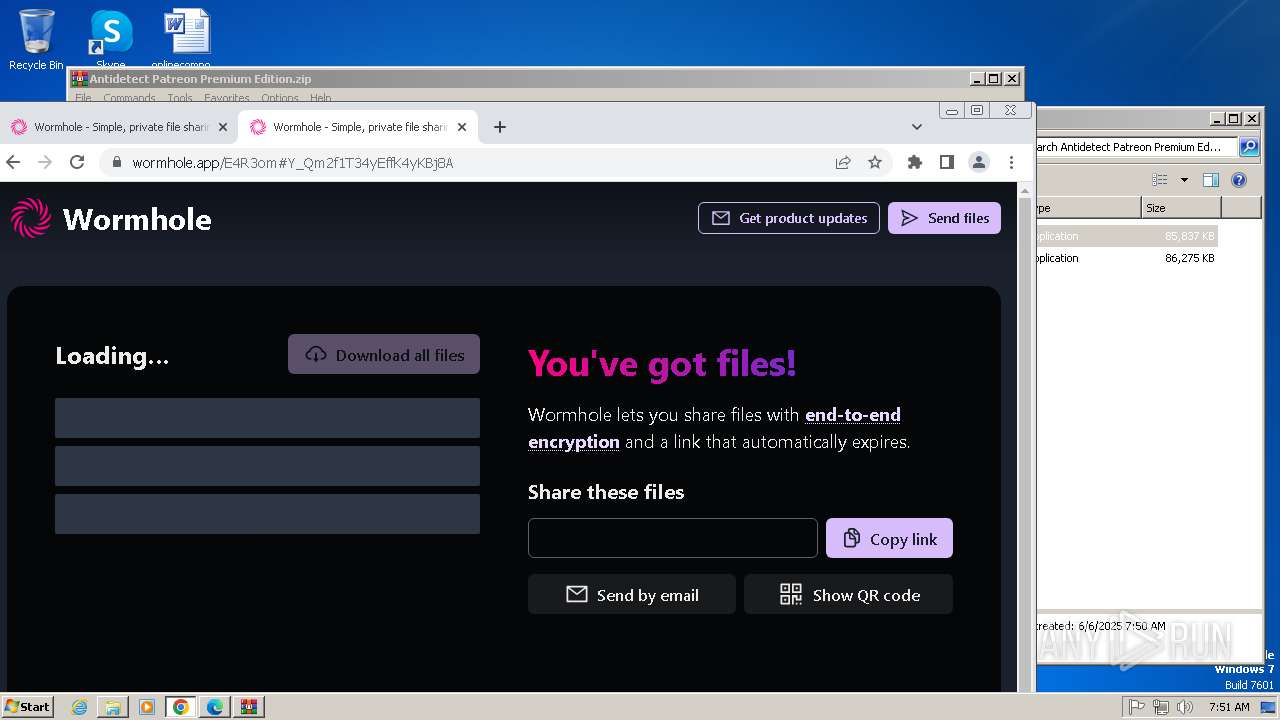Open the Chrome profile icon
The image size is (1280, 720).
pos(979,162)
